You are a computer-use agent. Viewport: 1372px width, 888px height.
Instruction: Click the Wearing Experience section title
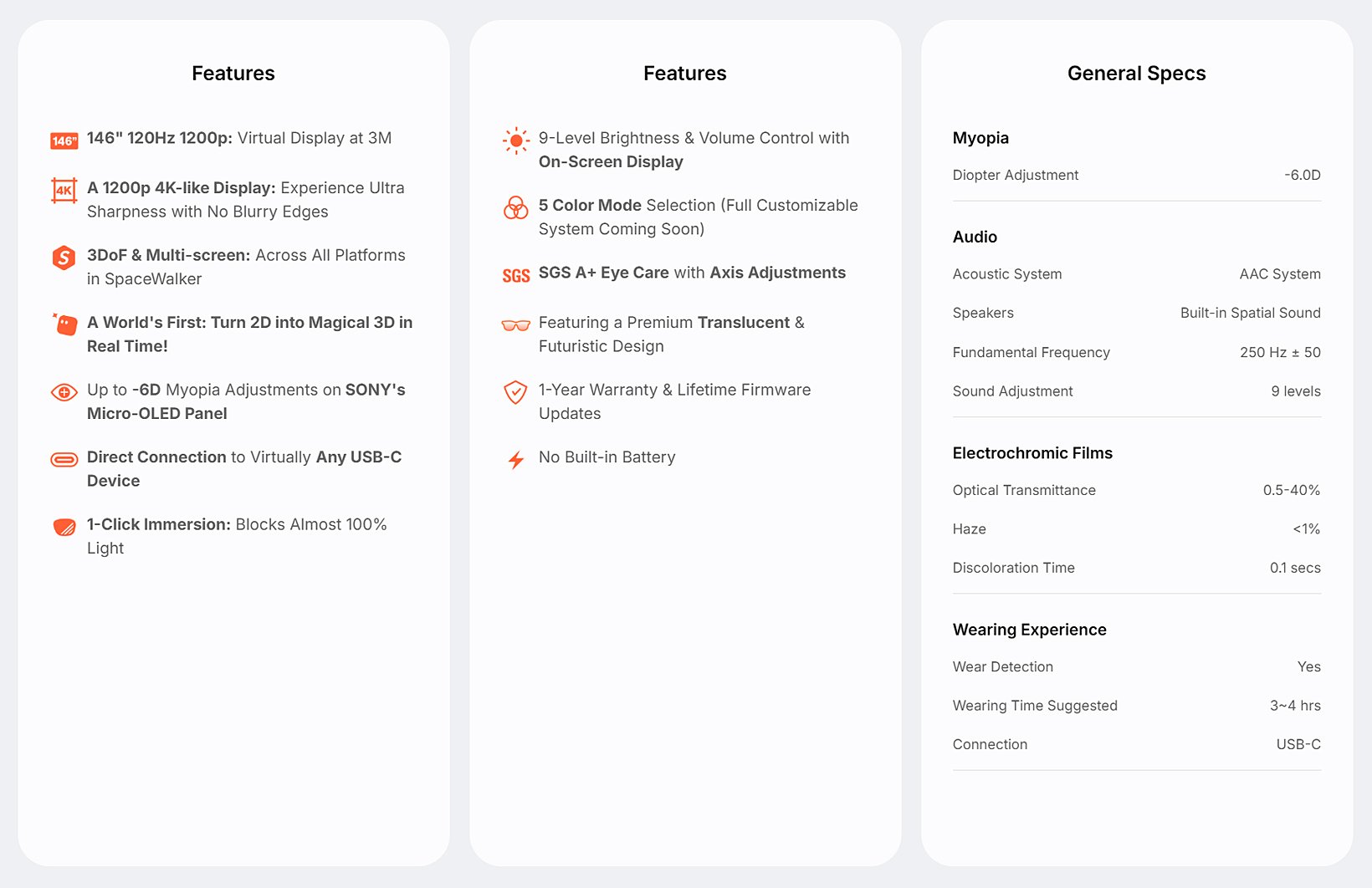pos(1029,630)
